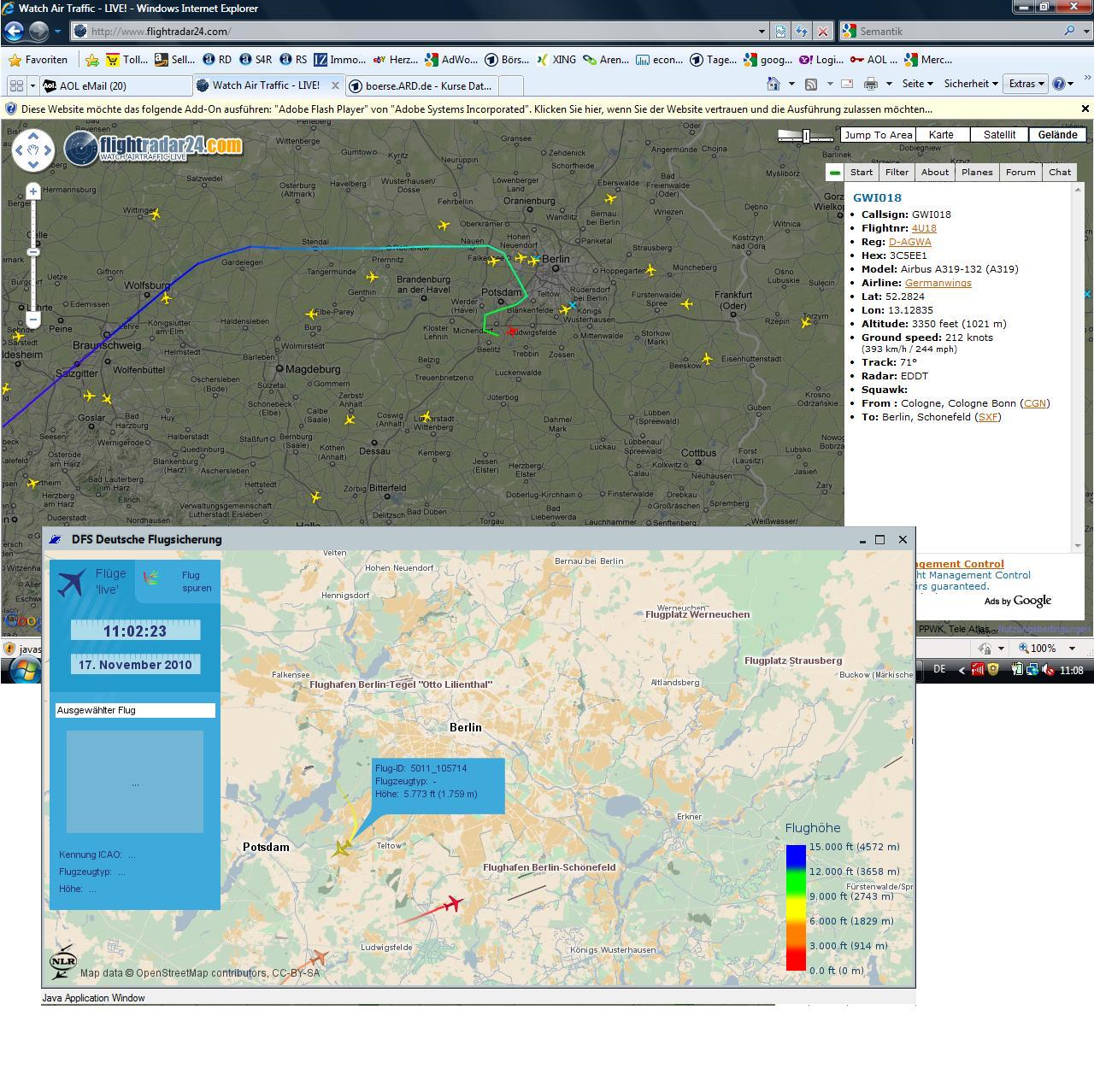Open the Chat tab in flight panel
This screenshot has width=1094, height=1092.
coord(1060,172)
